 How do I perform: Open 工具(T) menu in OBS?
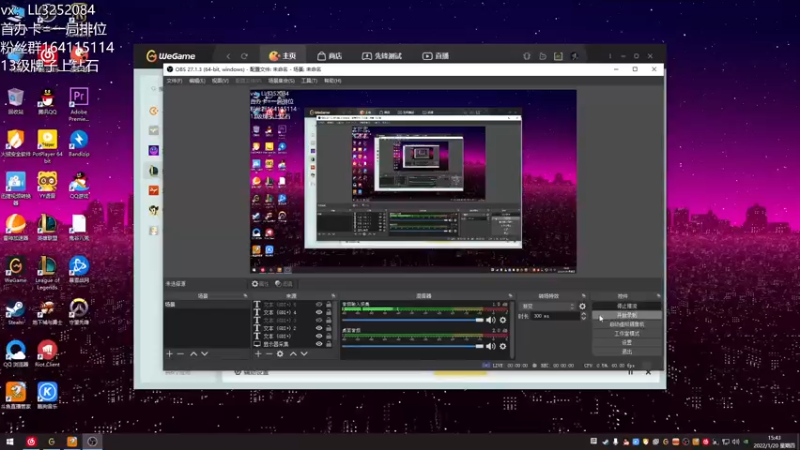tap(309, 81)
